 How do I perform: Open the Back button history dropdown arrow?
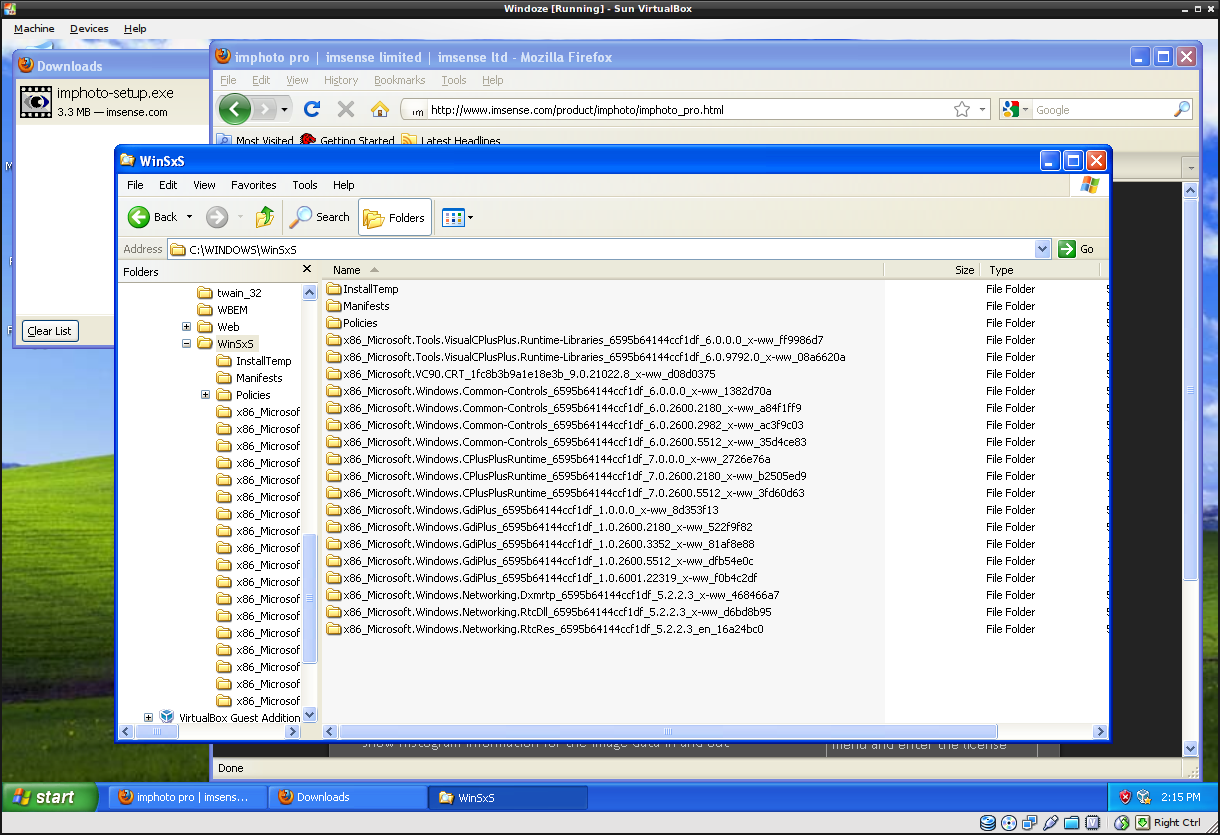click(x=189, y=217)
